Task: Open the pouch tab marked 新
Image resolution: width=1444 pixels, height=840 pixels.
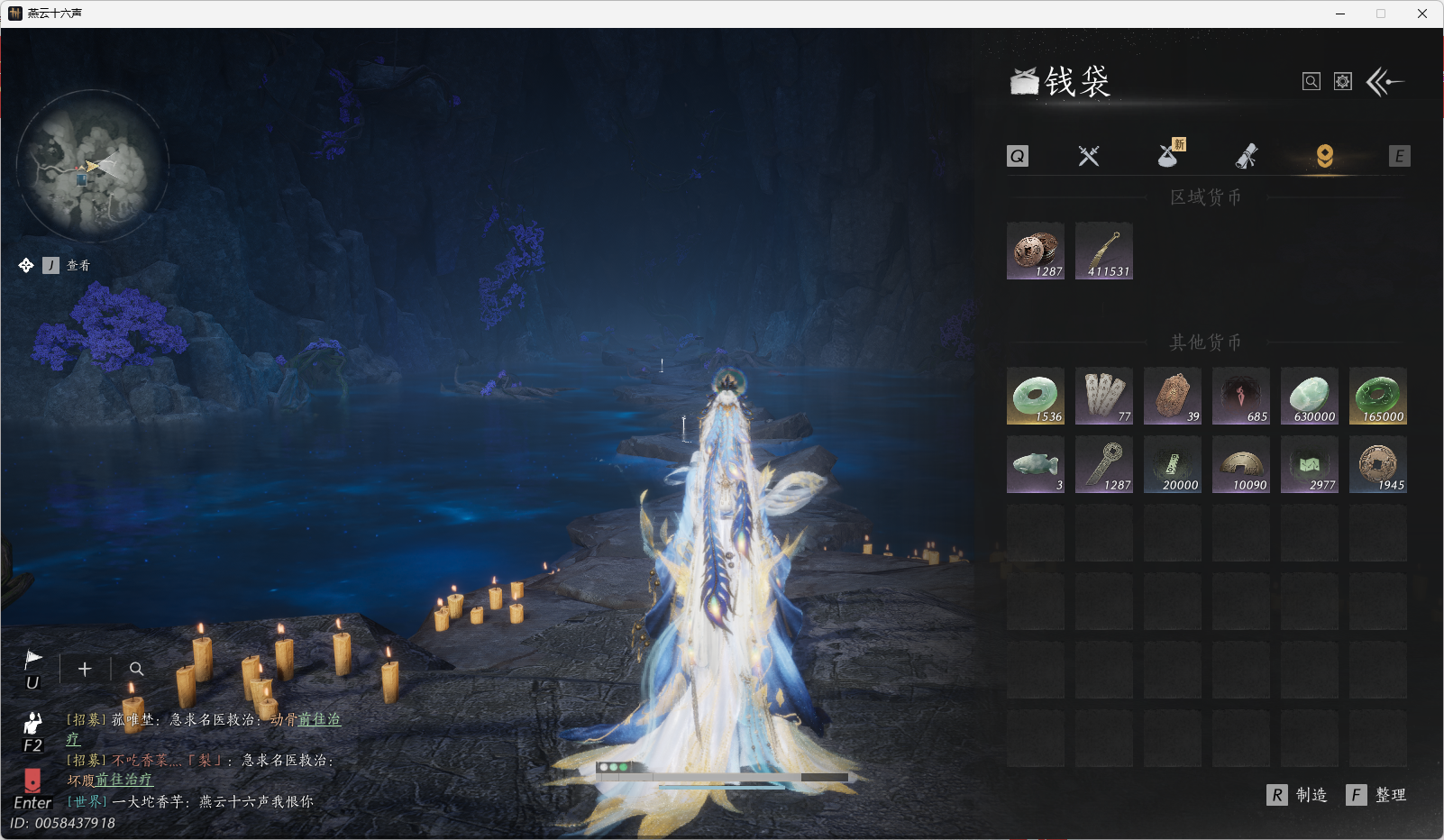Action: 1169,155
